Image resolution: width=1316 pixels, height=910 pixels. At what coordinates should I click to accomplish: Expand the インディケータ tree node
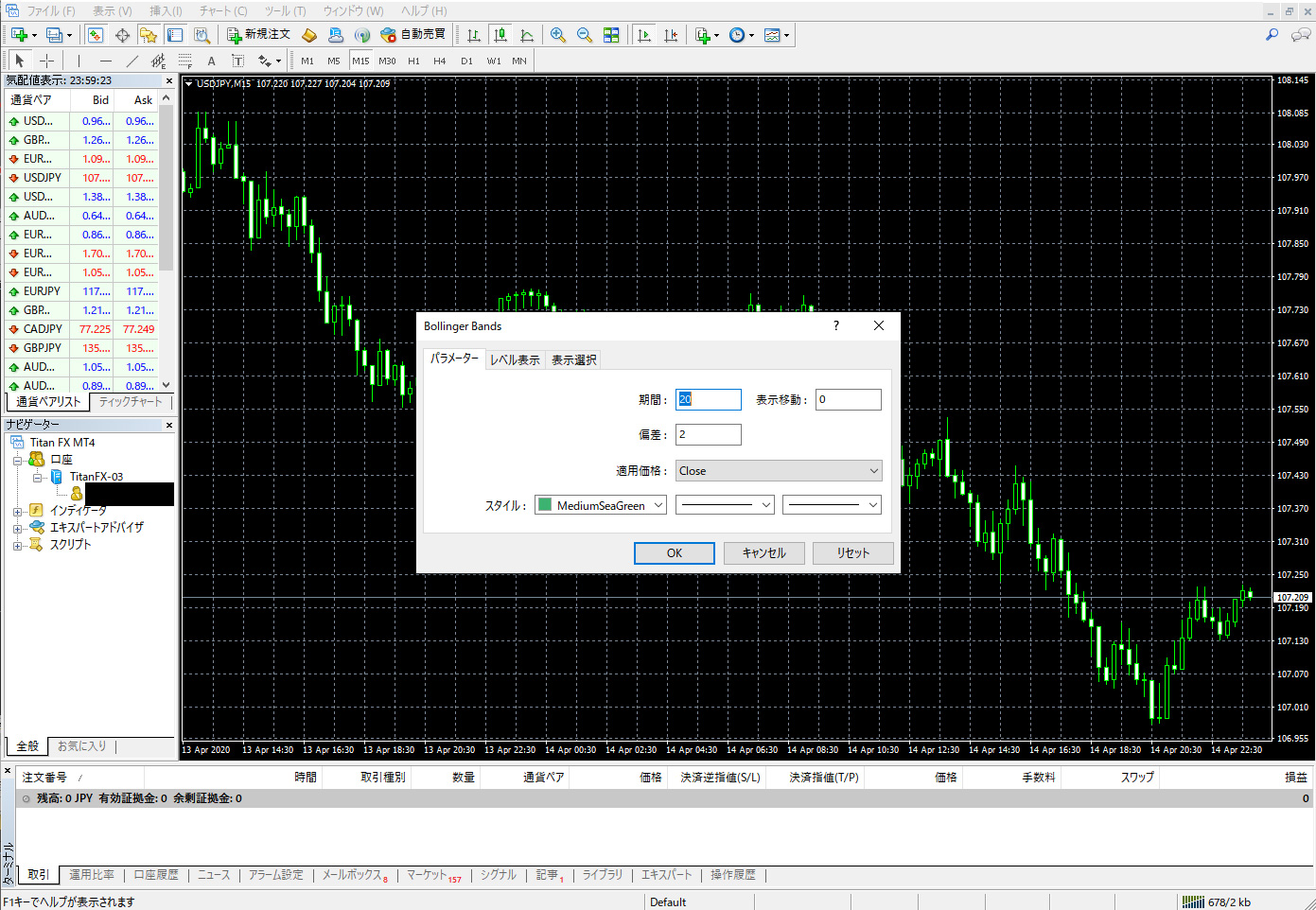(17, 511)
